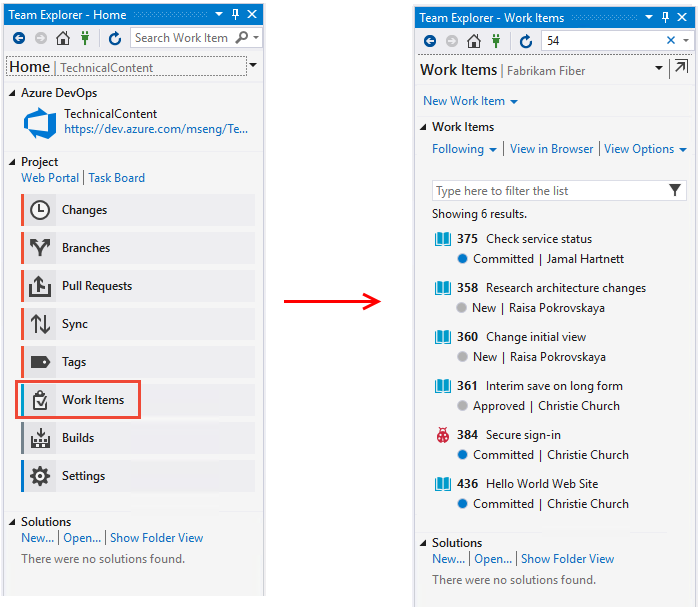Collapse Work Items section header

(x=423, y=128)
